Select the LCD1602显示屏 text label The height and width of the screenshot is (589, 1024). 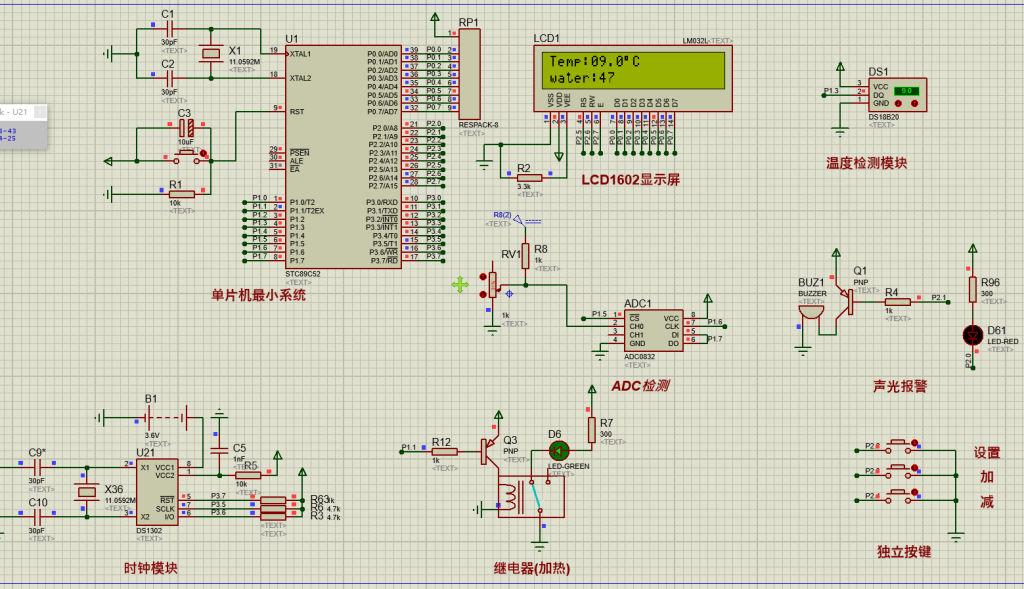click(x=630, y=179)
